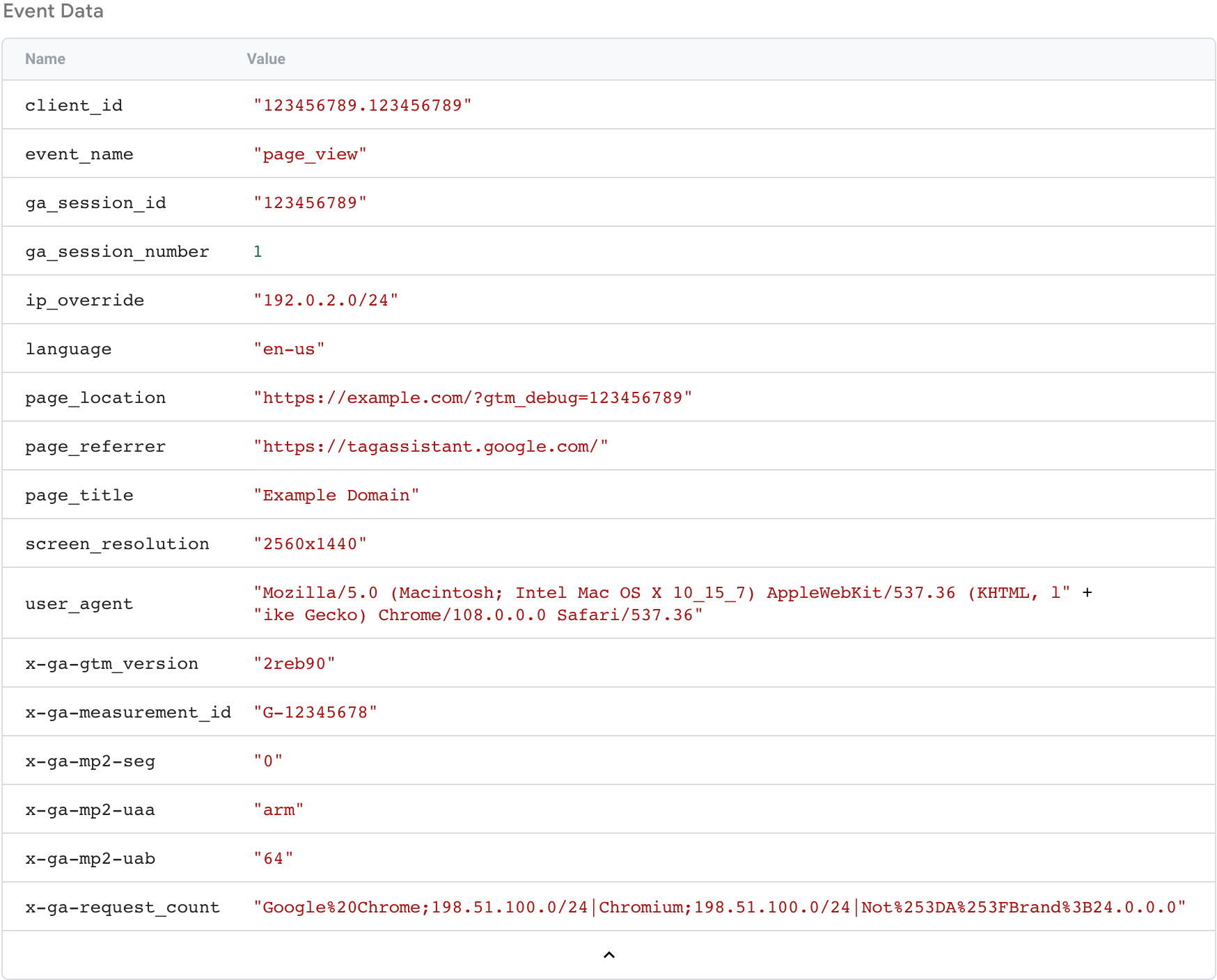1217x980 pixels.
Task: Select the x-ga-mp2-uaa value arm
Action: (x=278, y=809)
